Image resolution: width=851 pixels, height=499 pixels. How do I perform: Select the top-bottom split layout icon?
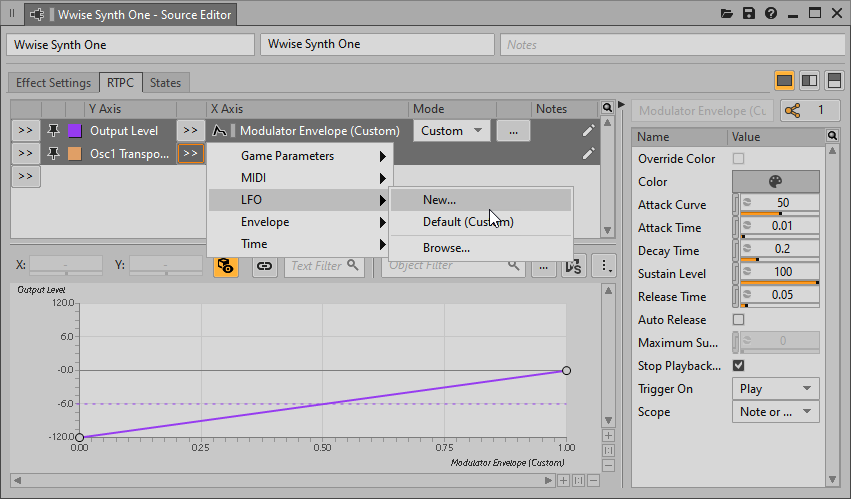tap(834, 81)
